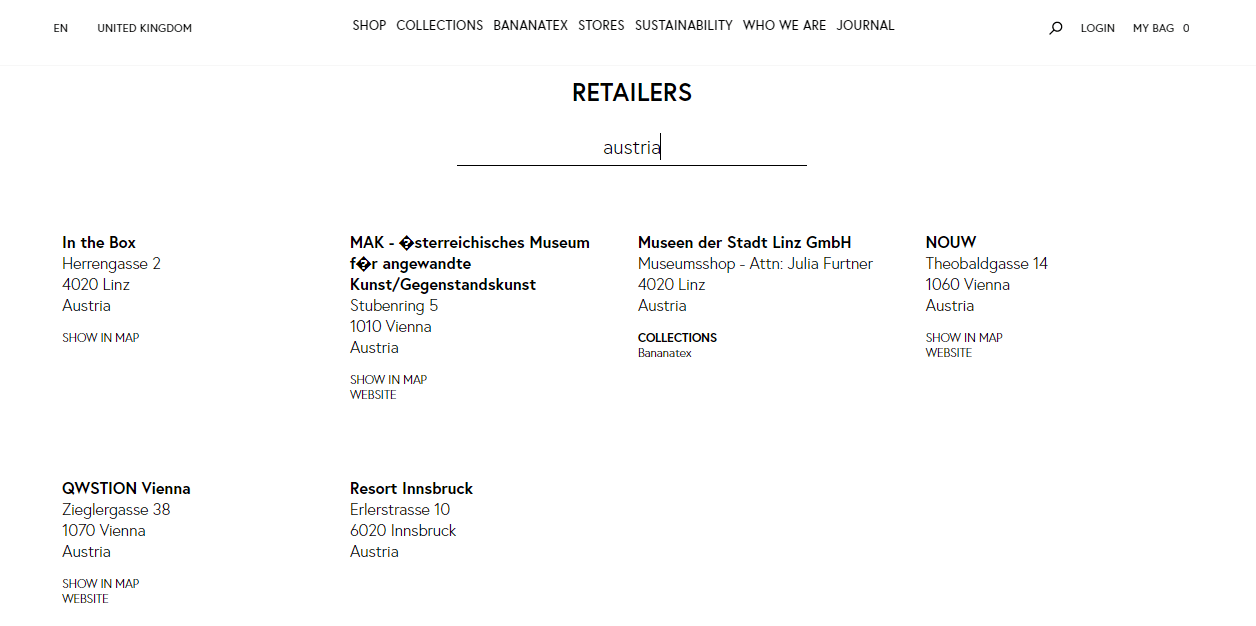Go to the Bananatex page
The width and height of the screenshot is (1256, 626).
click(x=531, y=25)
